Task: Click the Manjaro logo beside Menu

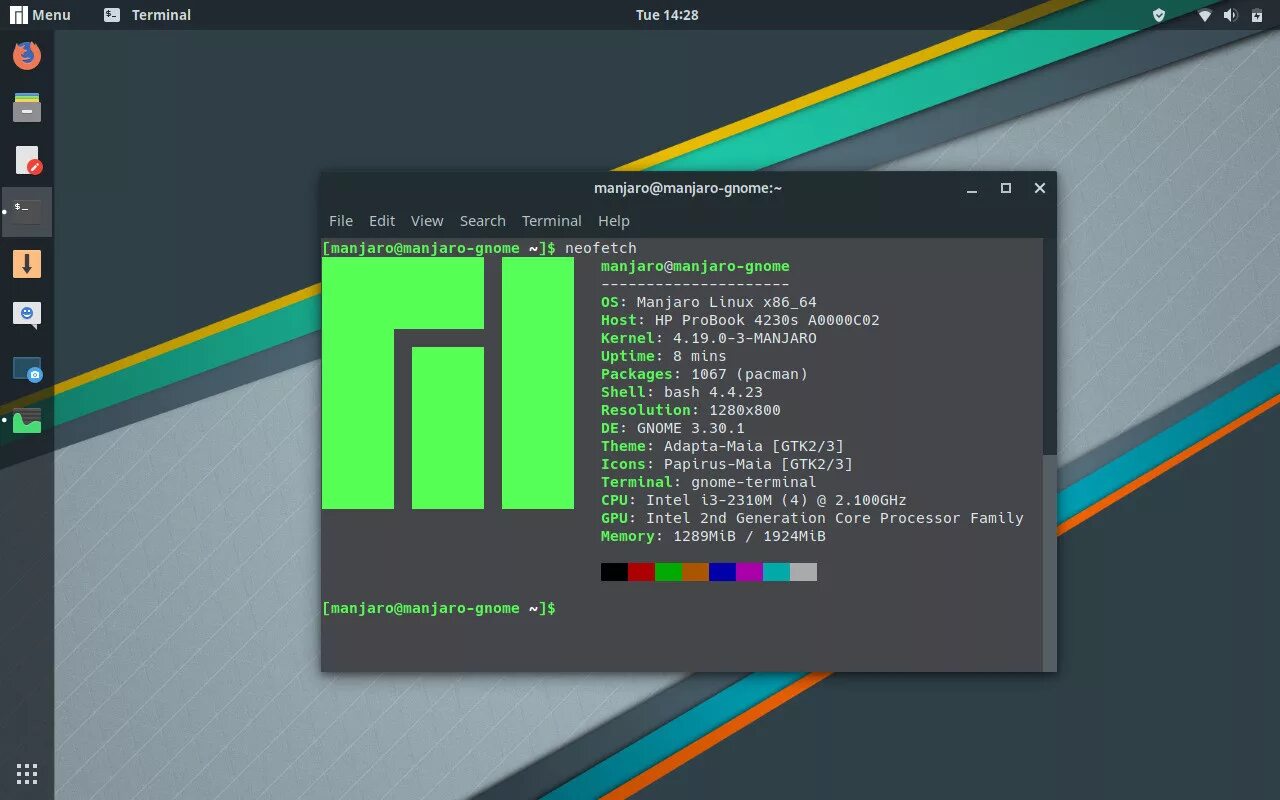Action: tap(19, 15)
